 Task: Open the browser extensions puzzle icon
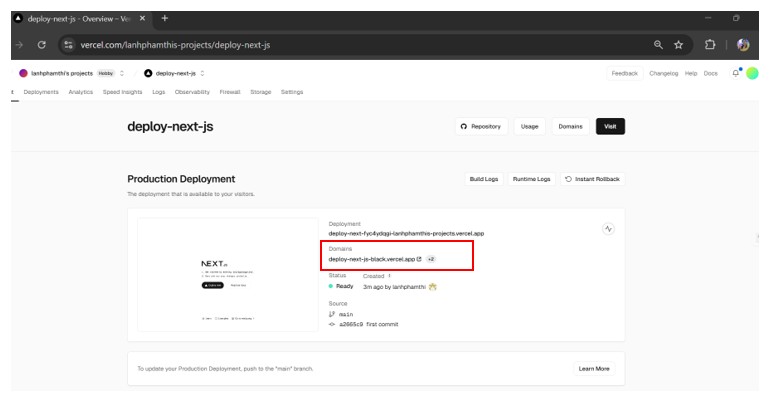point(710,45)
